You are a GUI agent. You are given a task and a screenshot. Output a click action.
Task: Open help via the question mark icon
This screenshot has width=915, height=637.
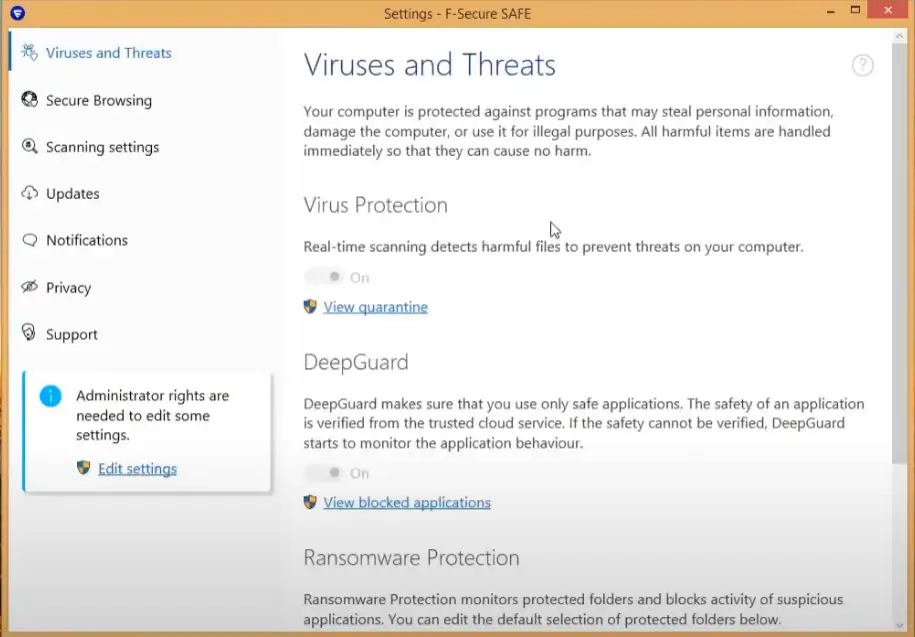(x=862, y=66)
